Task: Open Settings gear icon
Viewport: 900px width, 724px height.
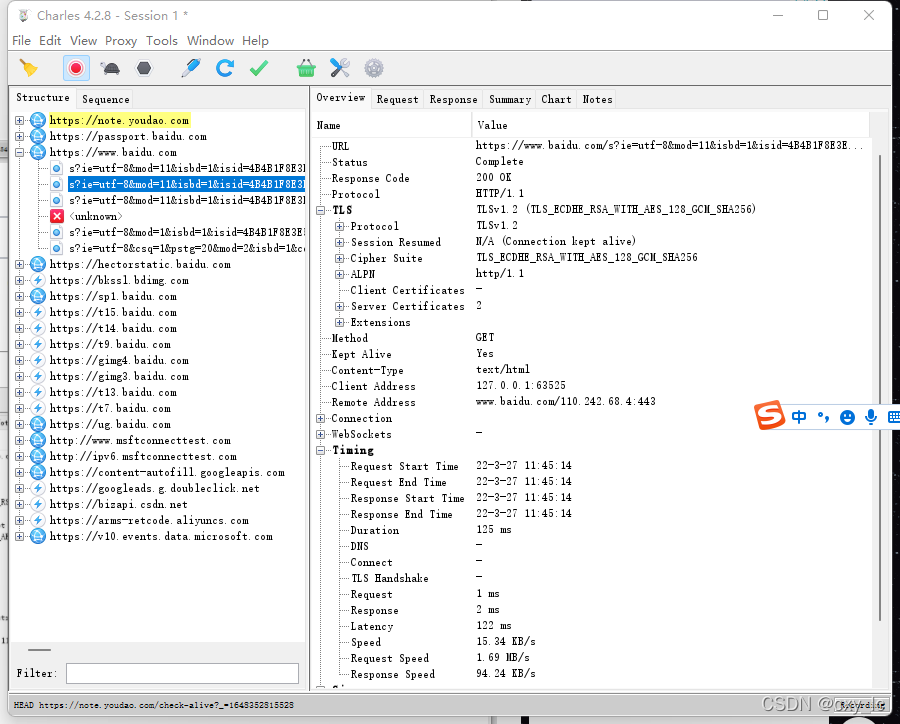Action: click(x=374, y=68)
